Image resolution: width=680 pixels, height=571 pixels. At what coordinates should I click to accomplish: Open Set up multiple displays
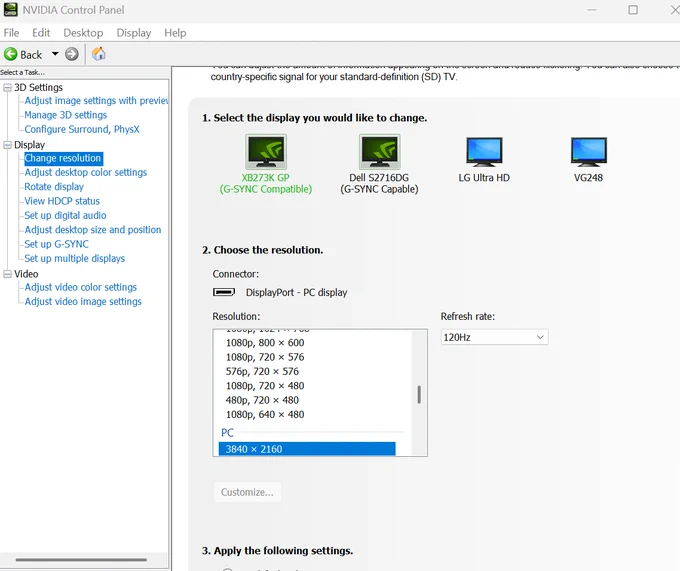point(75,258)
